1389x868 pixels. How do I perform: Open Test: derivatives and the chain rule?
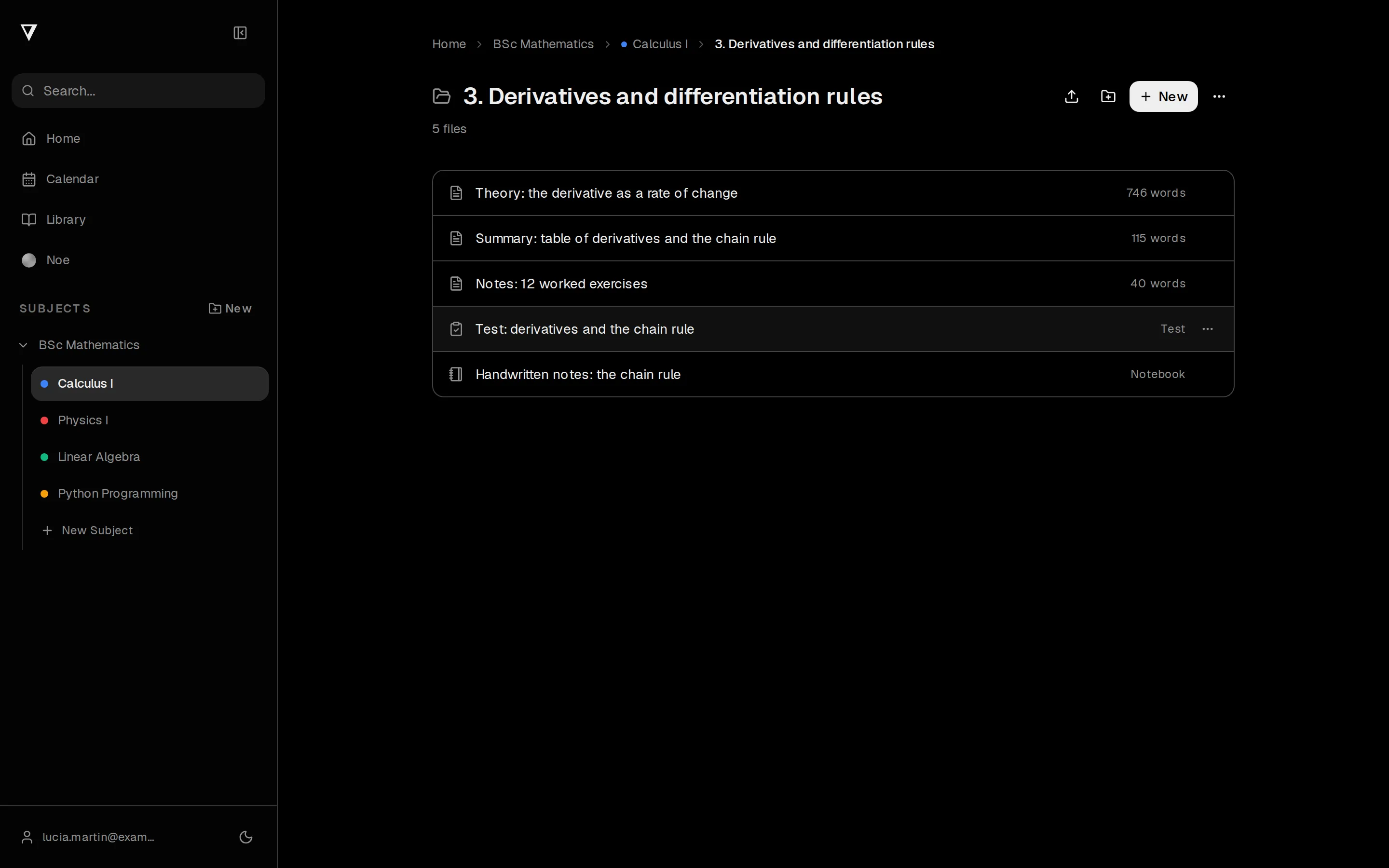click(833, 329)
